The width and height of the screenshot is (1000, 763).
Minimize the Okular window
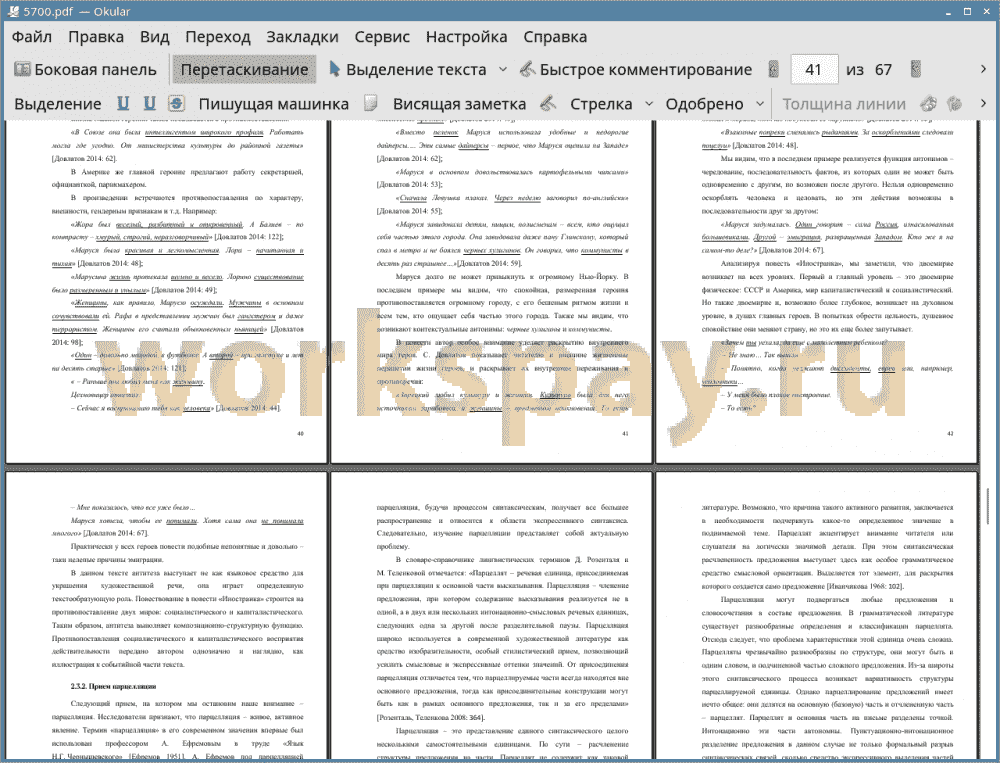(950, 11)
